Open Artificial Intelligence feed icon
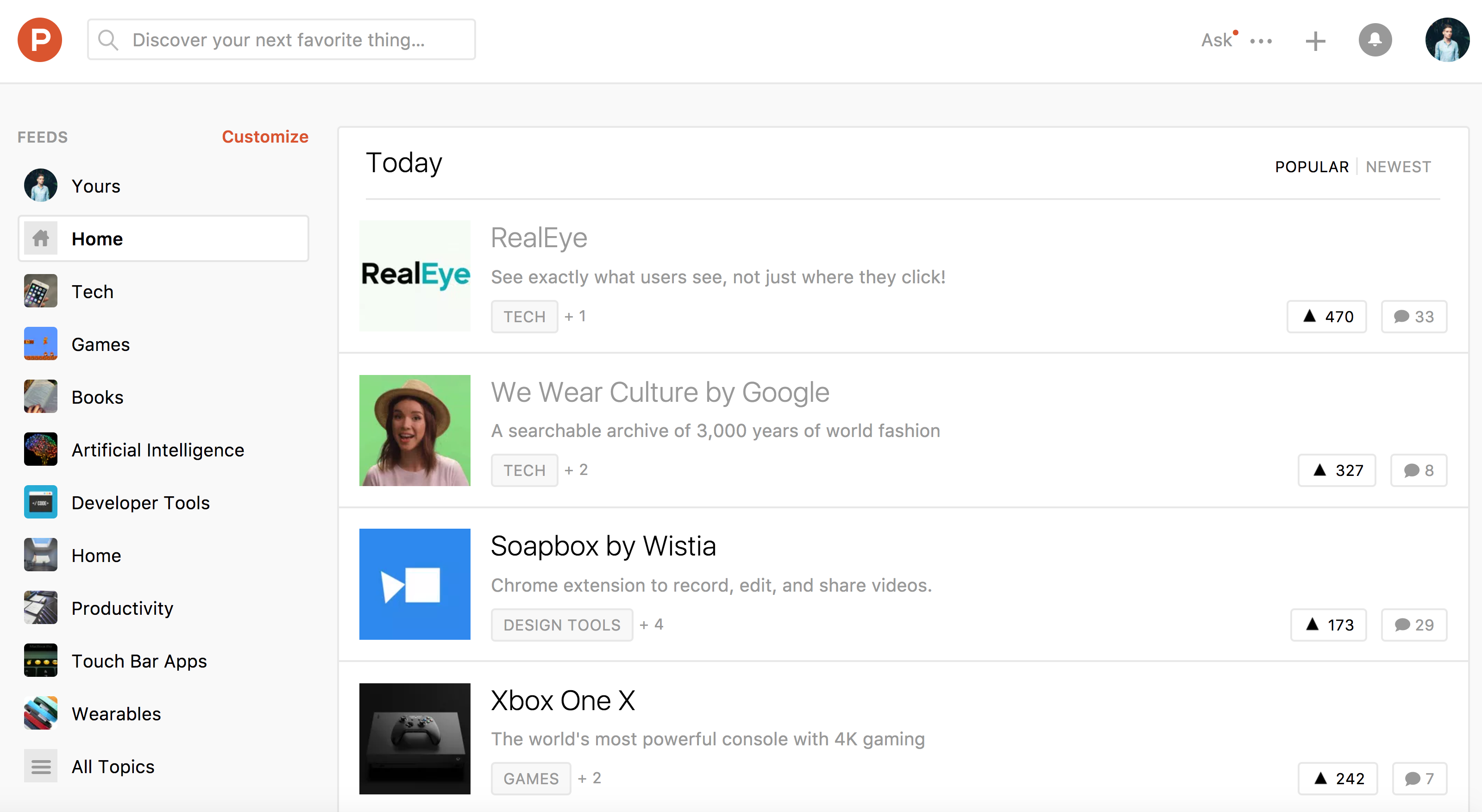This screenshot has width=1482, height=812. point(40,449)
